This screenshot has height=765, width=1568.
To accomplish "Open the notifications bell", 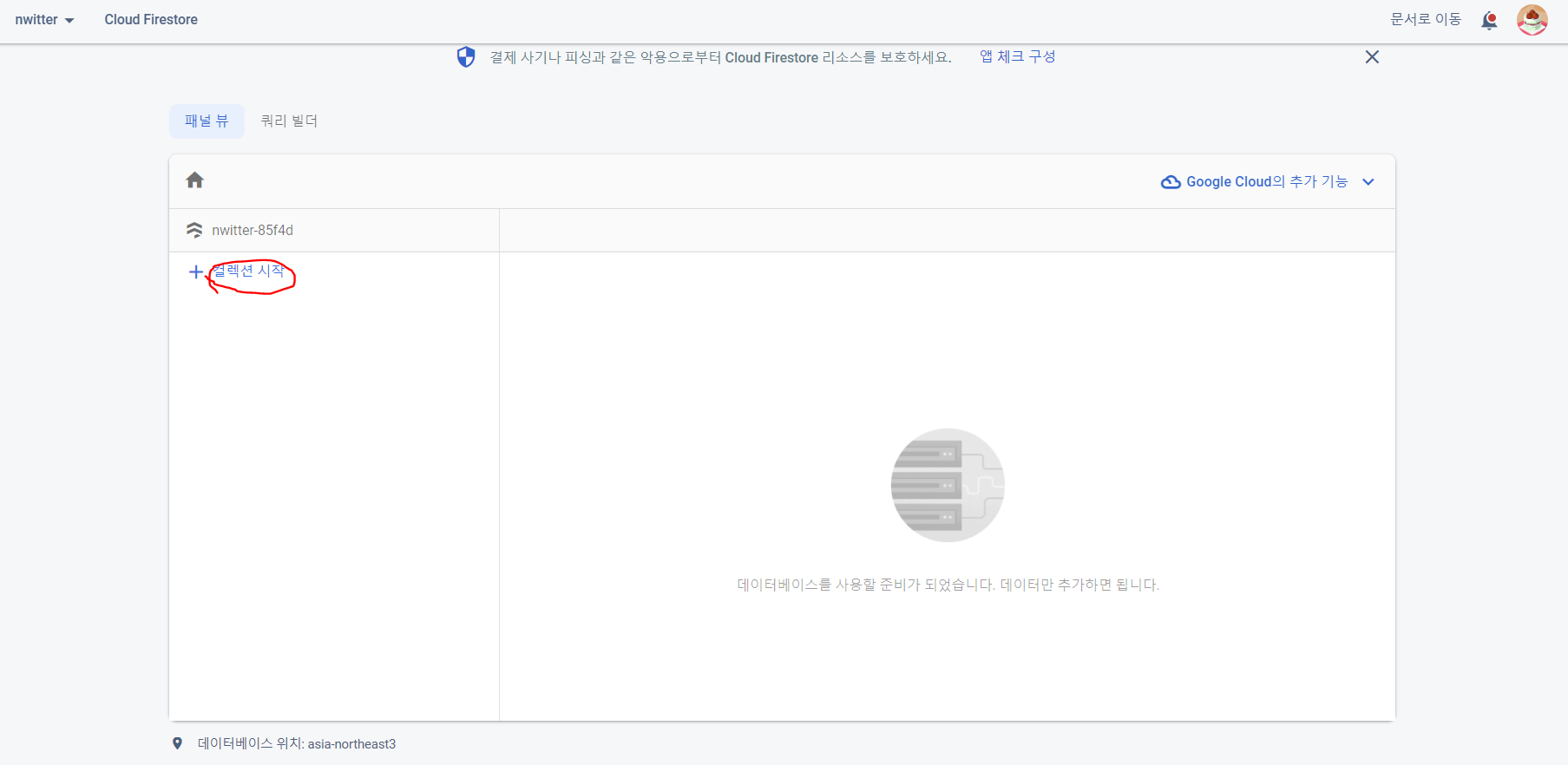I will pyautogui.click(x=1489, y=20).
